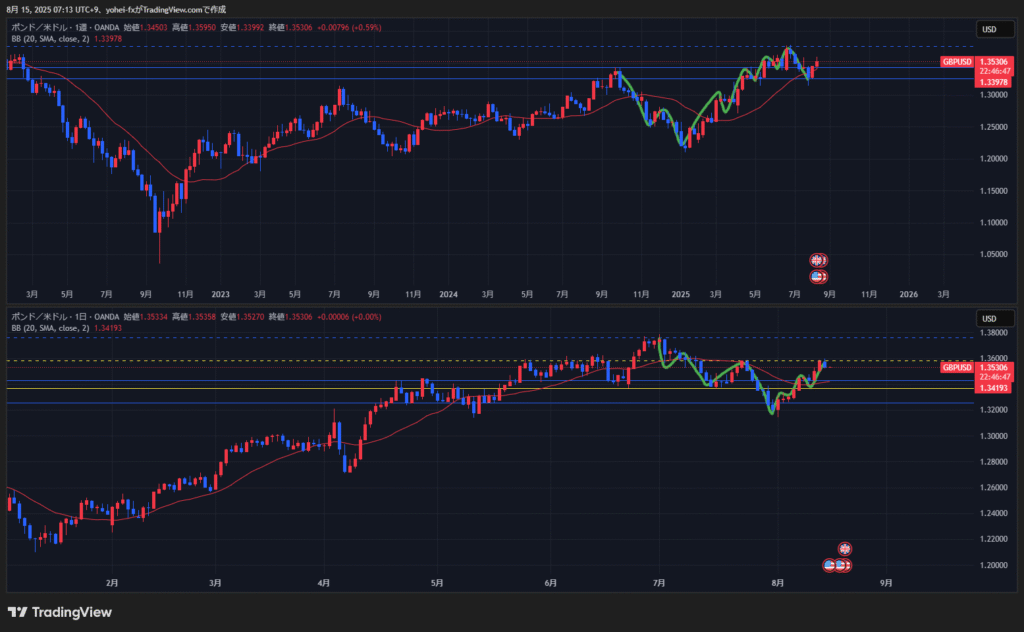Click the UK flag event icon on weekly chart
Image resolution: width=1024 pixels, height=632 pixels.
818,261
